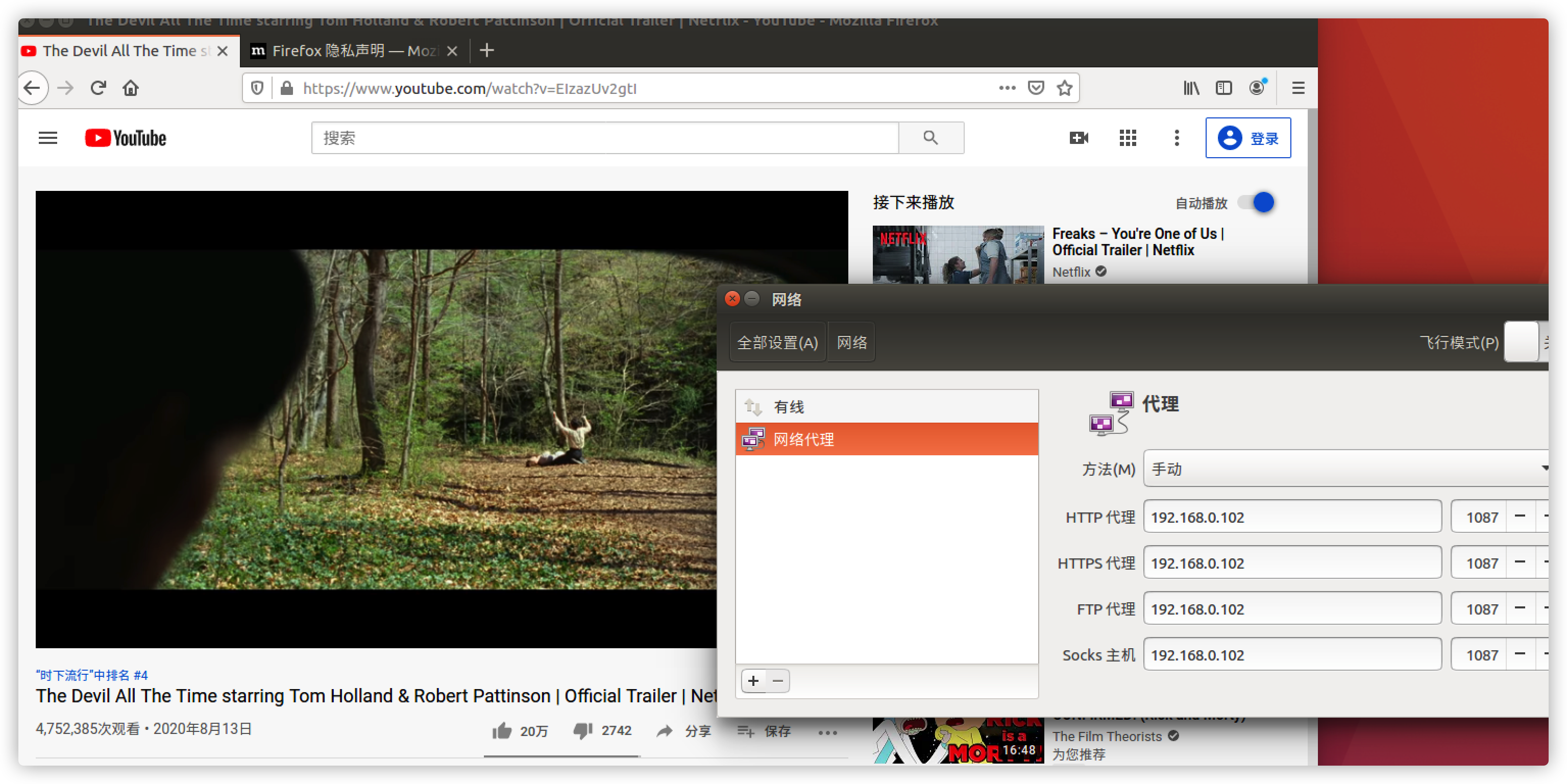The image size is (1567, 784).
Task: Decrease HTTP 代理 port value
Action: (1520, 517)
